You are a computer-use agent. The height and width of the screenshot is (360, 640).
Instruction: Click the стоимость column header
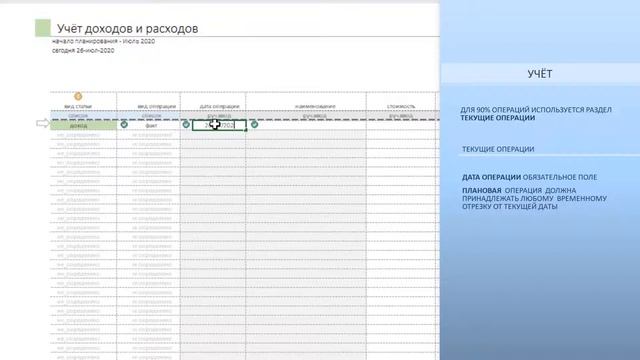click(401, 107)
